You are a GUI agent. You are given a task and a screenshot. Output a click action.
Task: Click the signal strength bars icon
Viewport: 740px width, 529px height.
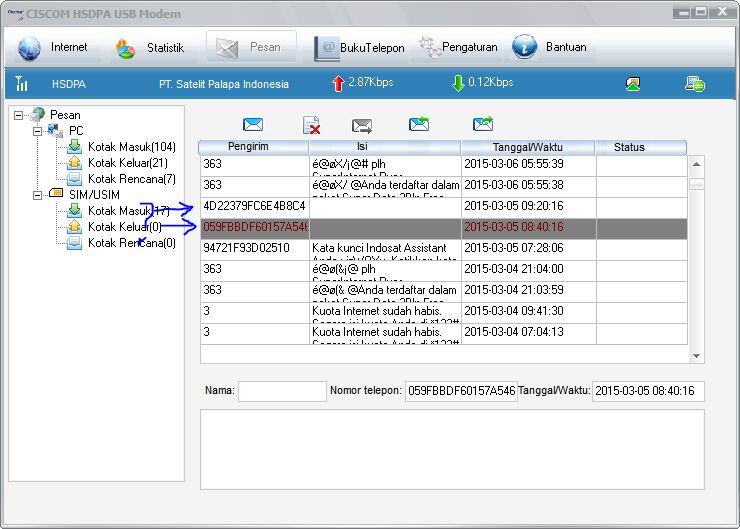pos(21,84)
